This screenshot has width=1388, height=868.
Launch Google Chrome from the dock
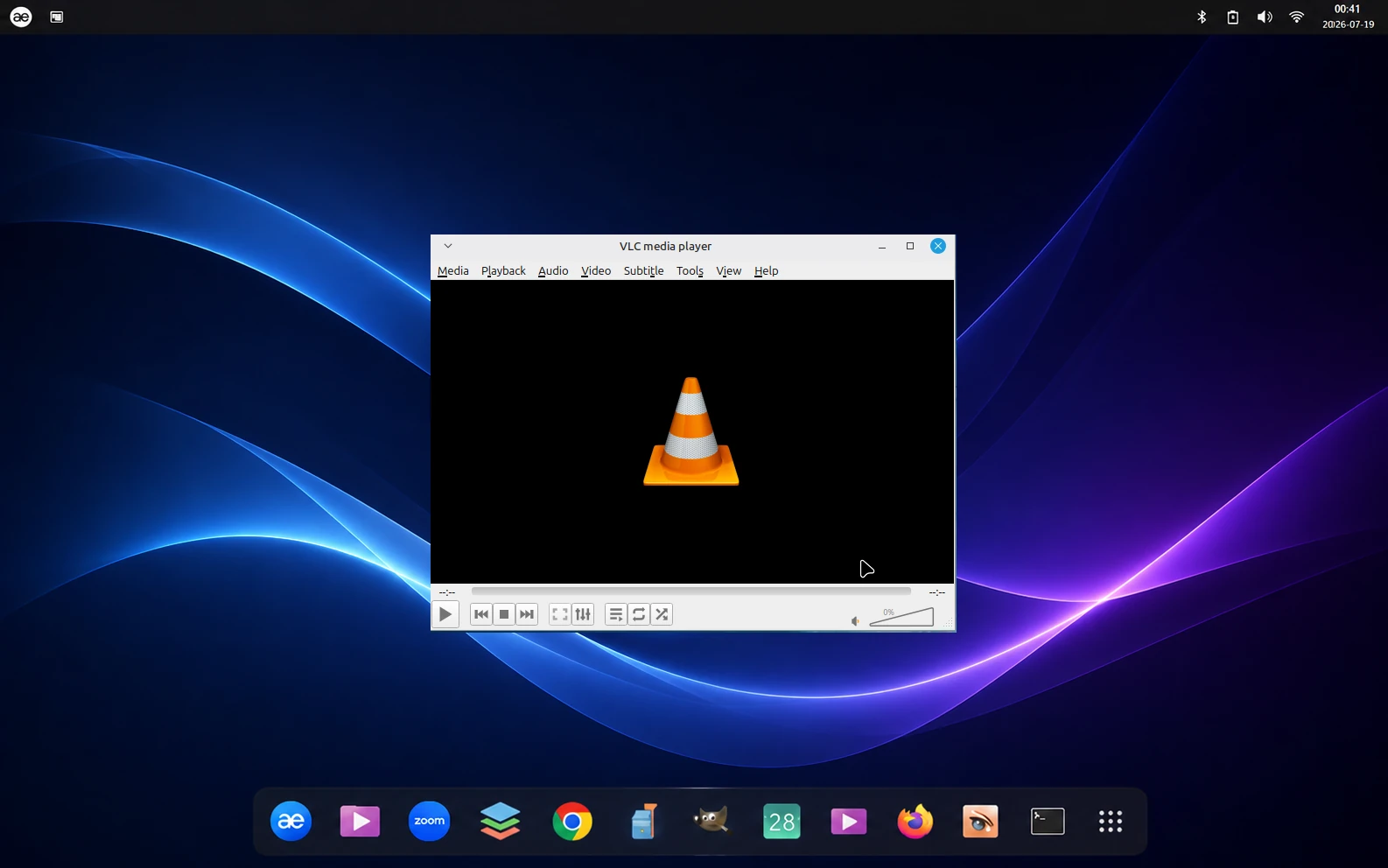pos(572,822)
